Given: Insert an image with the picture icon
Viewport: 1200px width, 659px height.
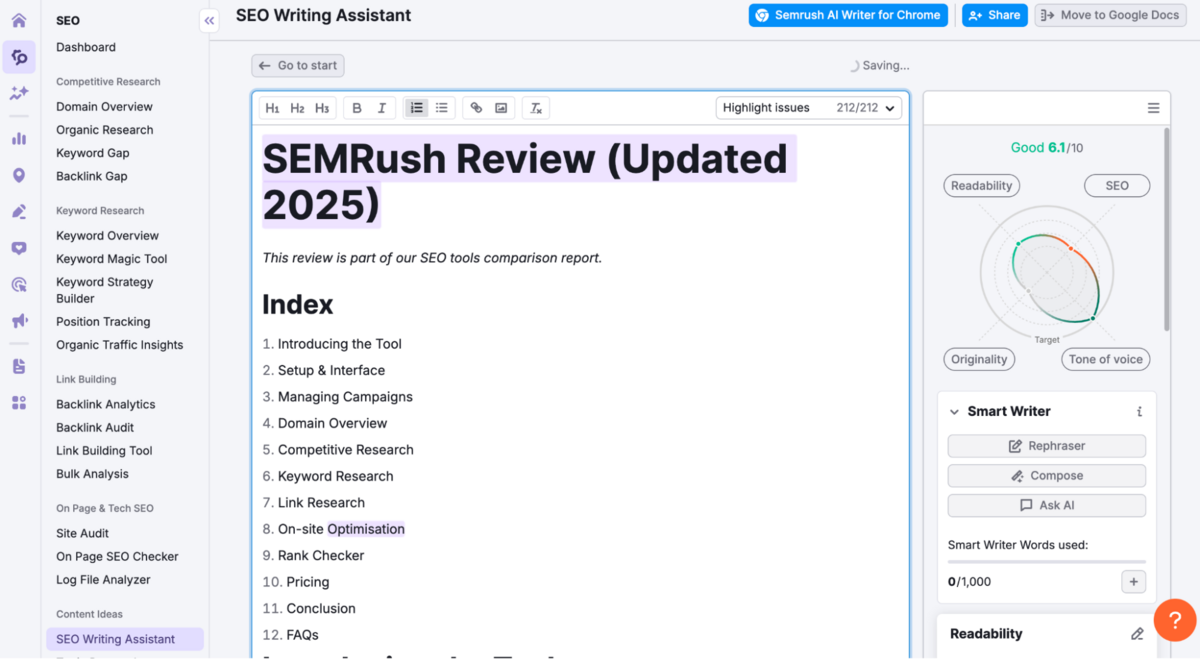Looking at the screenshot, I should (501, 108).
